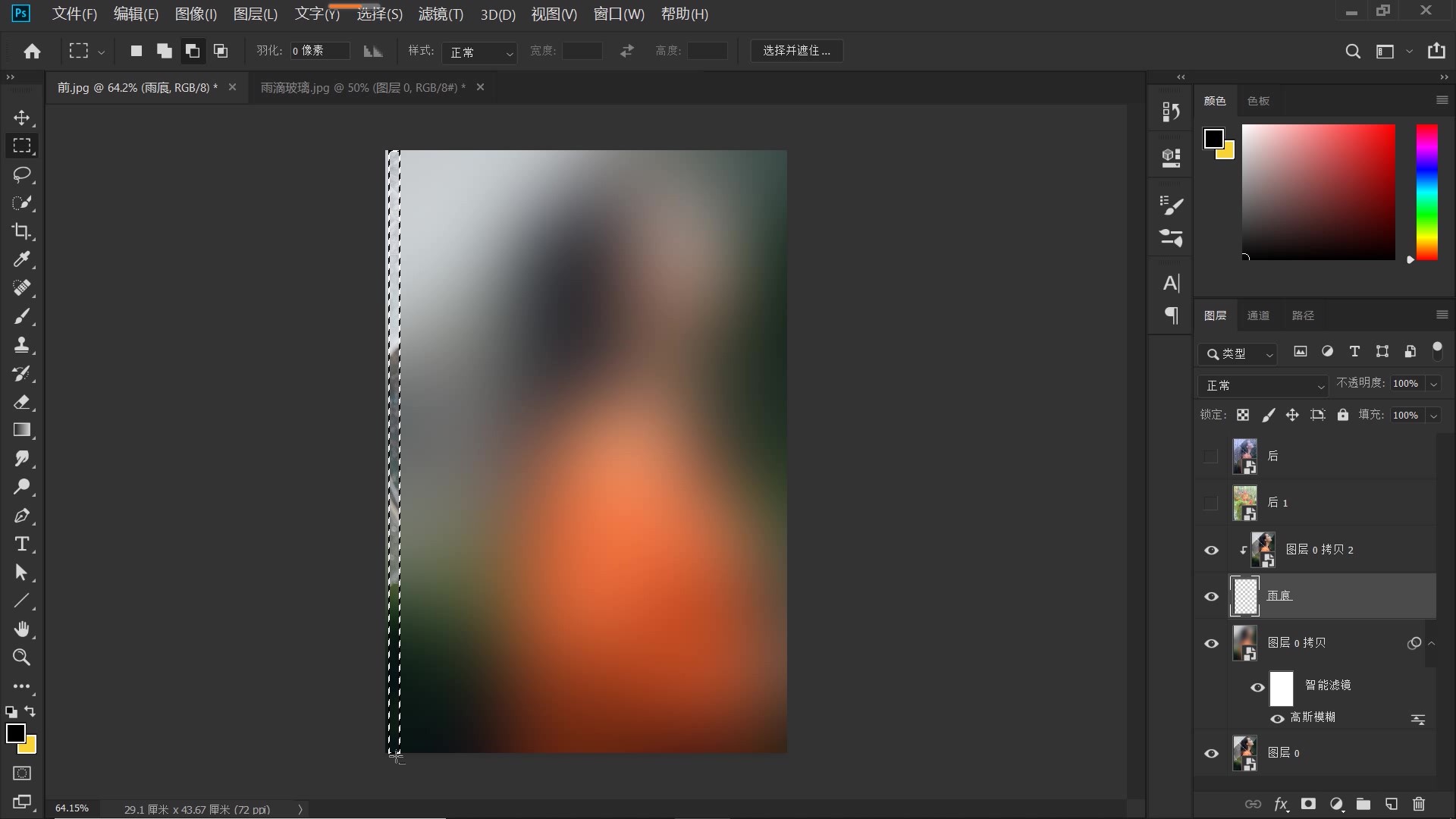The width and height of the screenshot is (1456, 819).
Task: Open the Layers panel menu
Action: click(1442, 314)
